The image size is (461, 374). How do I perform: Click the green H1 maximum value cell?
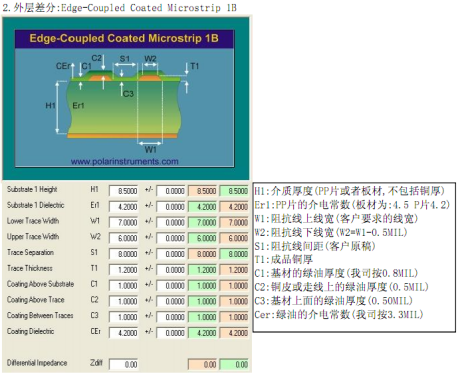coord(234,191)
